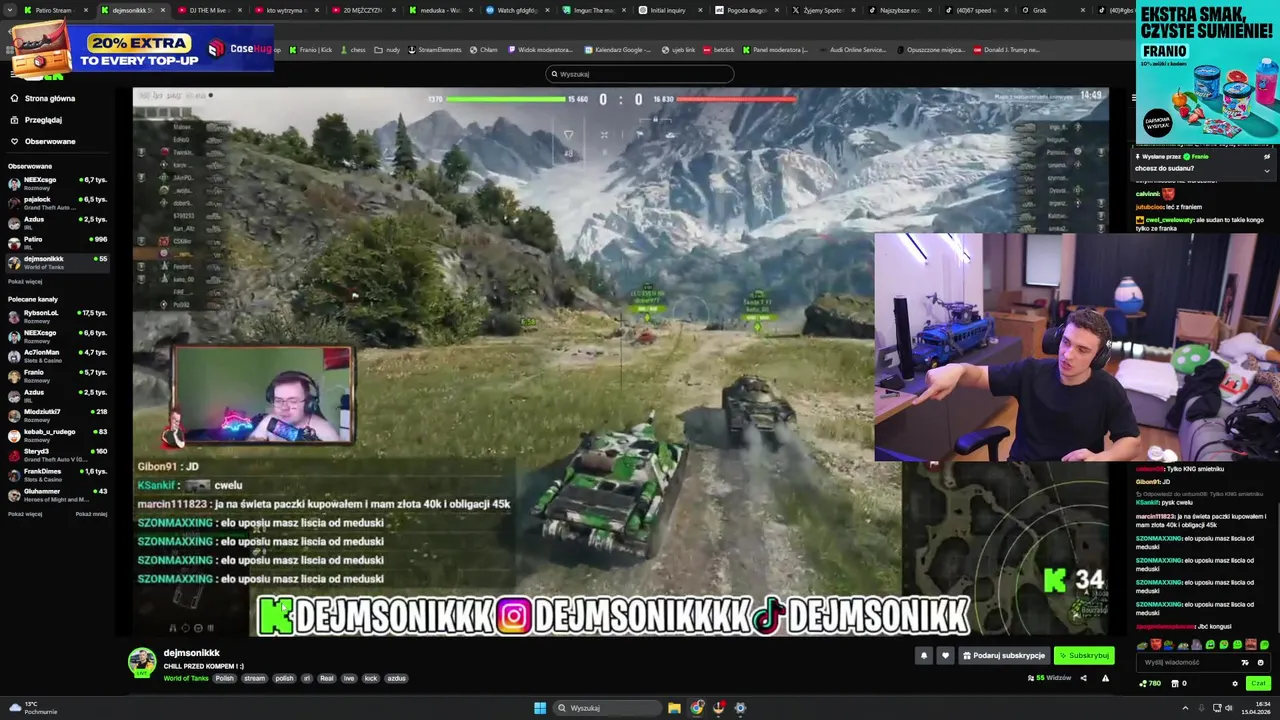Expand pinned message chevron in chat
This screenshot has width=1280, height=720.
[x=1267, y=169]
